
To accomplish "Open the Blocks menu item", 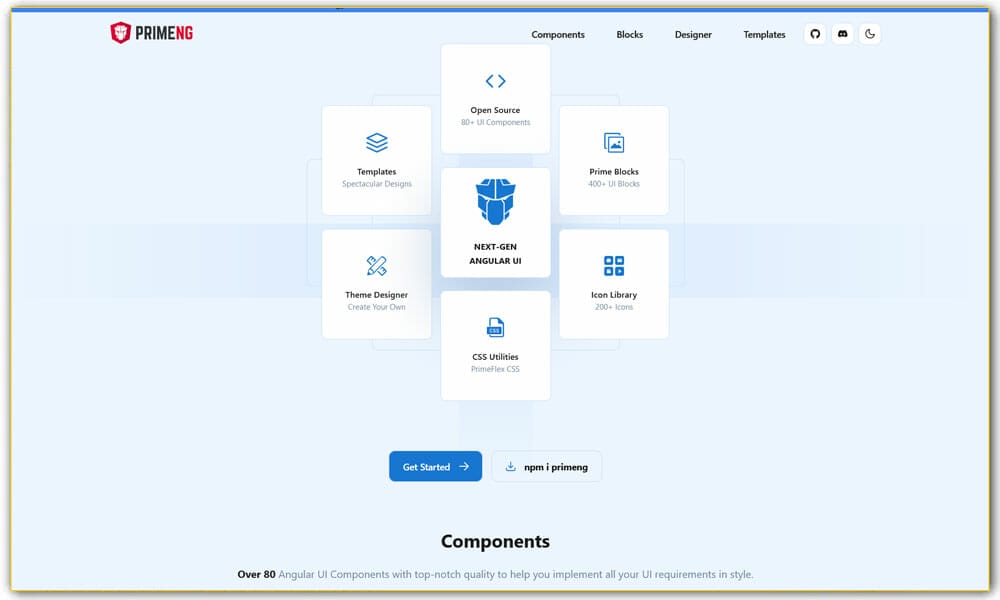I will click(630, 35).
